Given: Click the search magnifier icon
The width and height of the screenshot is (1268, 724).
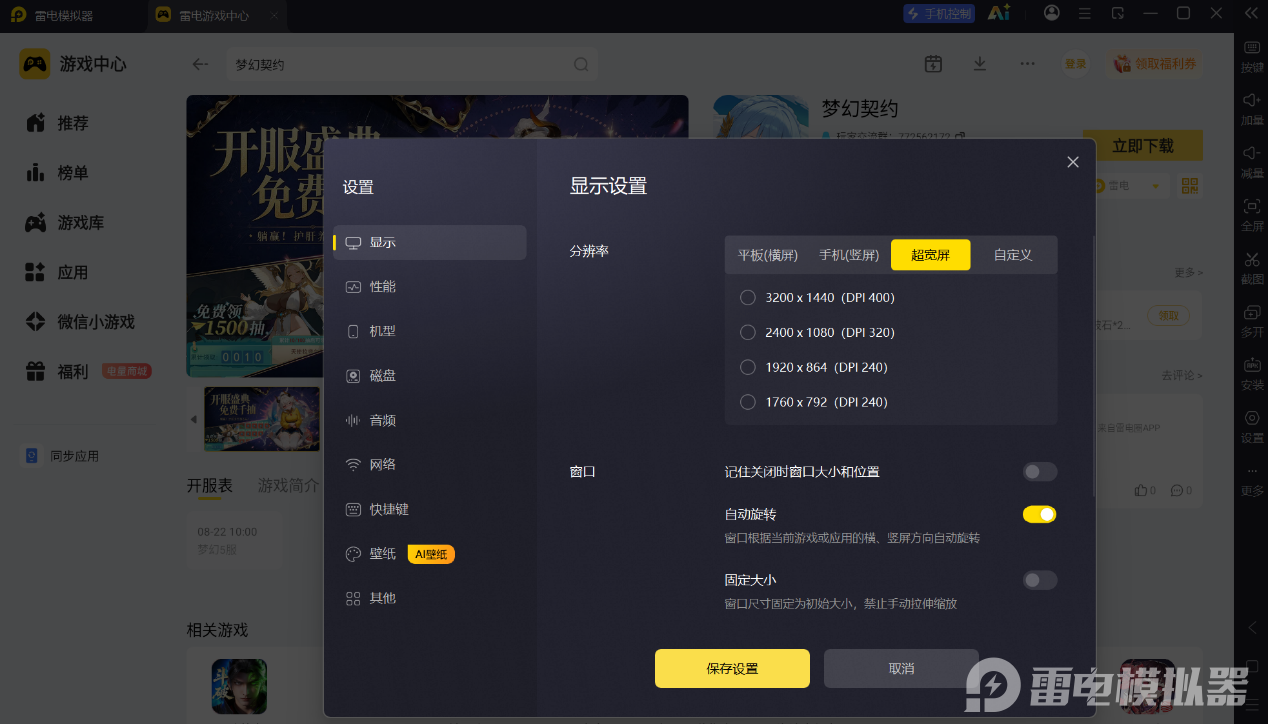Looking at the screenshot, I should coord(581,64).
